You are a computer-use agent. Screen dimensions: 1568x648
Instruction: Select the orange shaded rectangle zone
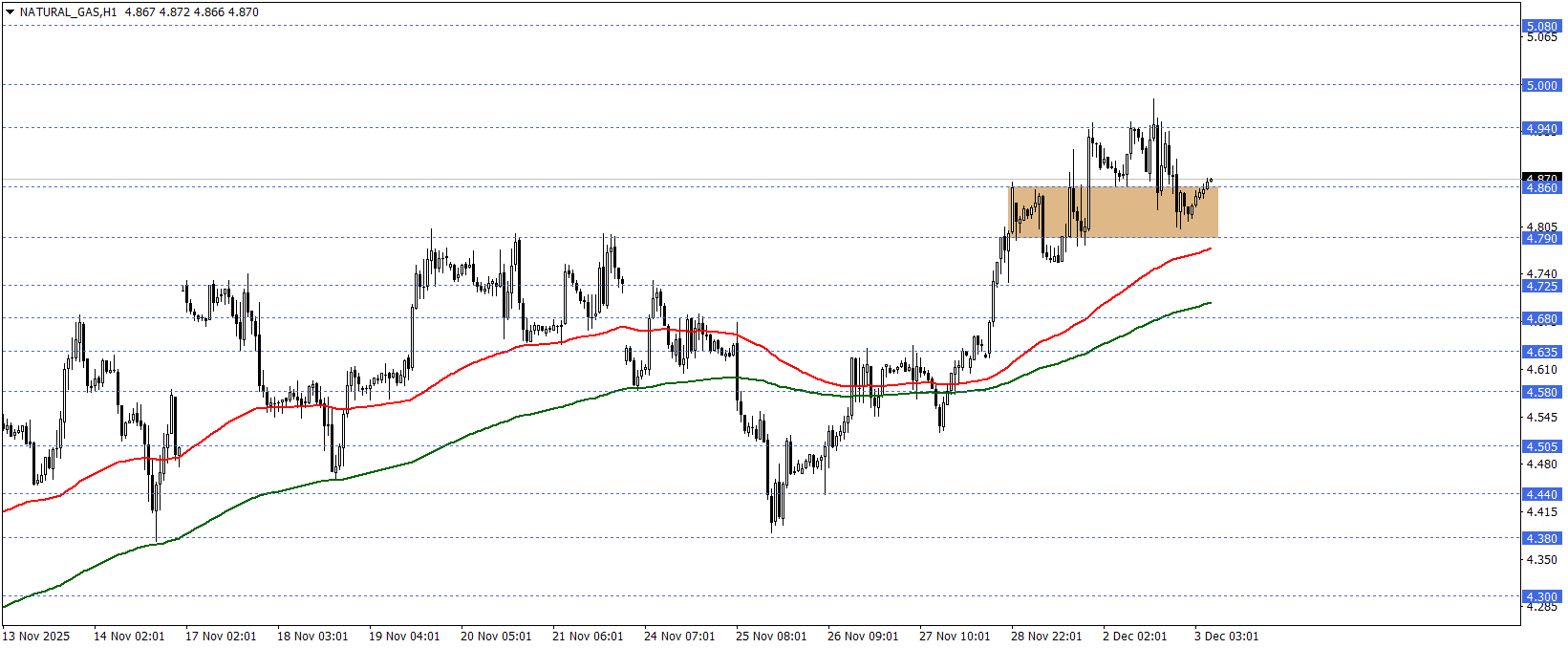click(1113, 212)
